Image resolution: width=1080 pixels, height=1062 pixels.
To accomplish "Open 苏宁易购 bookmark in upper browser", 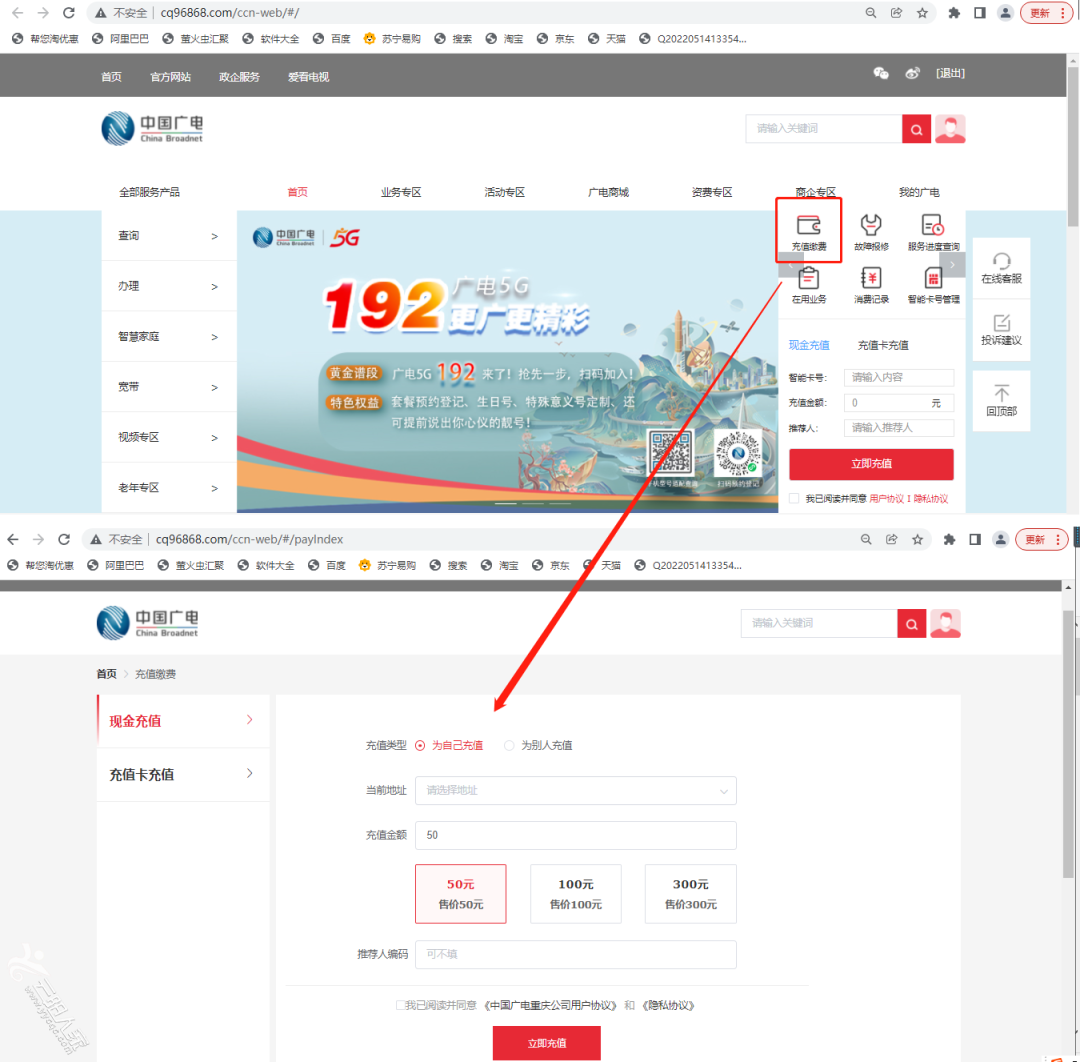I will [x=393, y=39].
